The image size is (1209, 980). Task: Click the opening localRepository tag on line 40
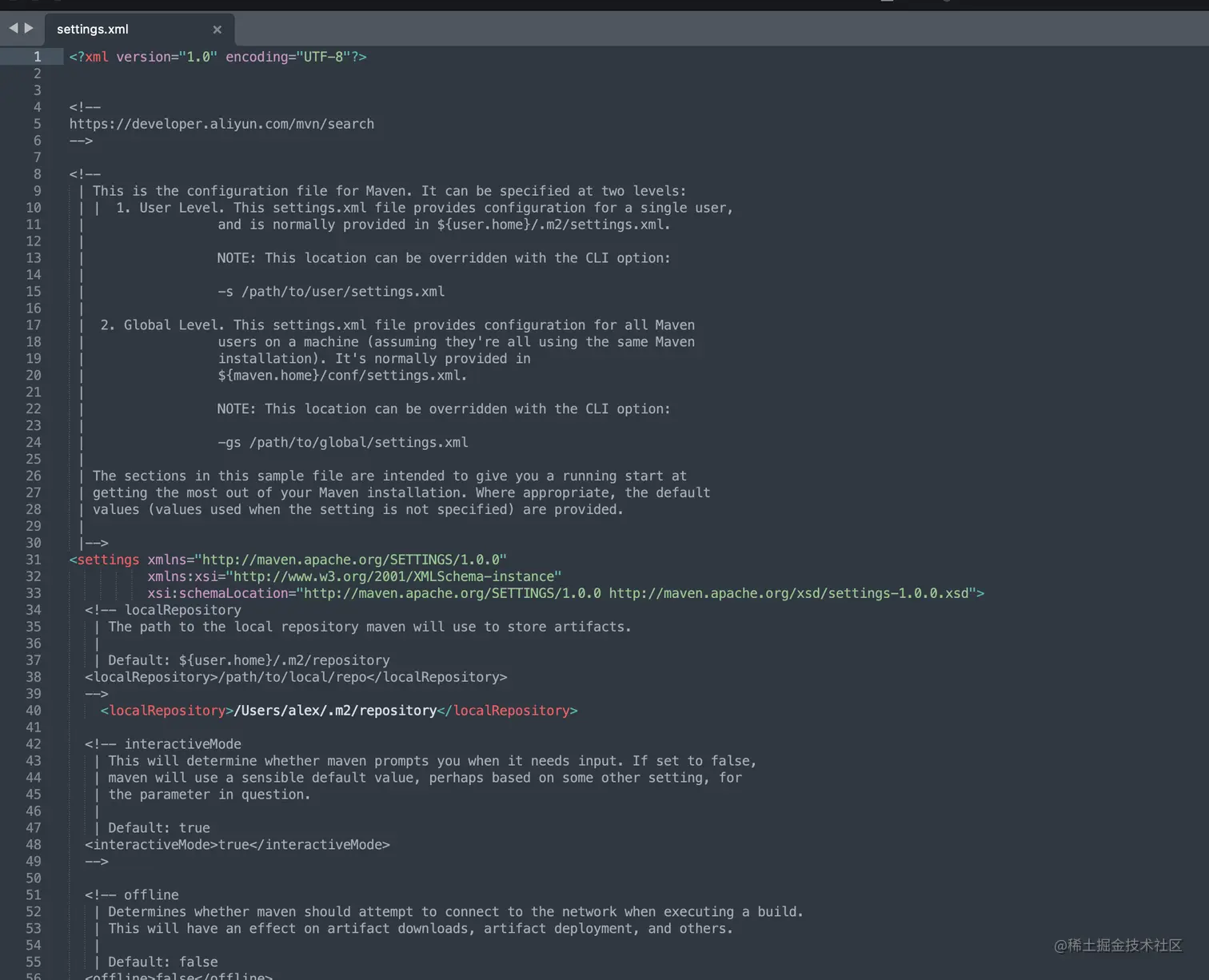click(167, 711)
